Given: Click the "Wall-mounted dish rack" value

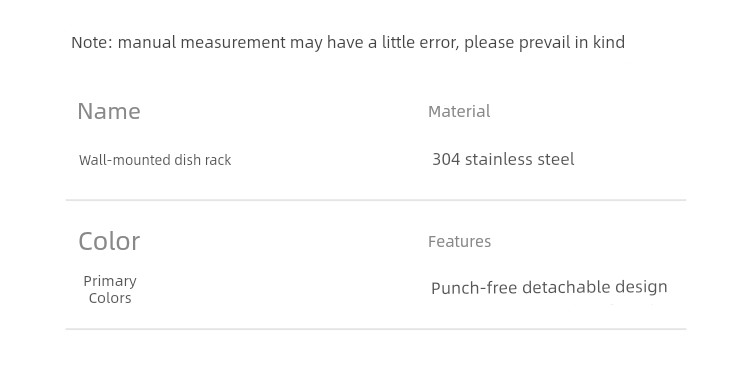Looking at the screenshot, I should tap(155, 160).
